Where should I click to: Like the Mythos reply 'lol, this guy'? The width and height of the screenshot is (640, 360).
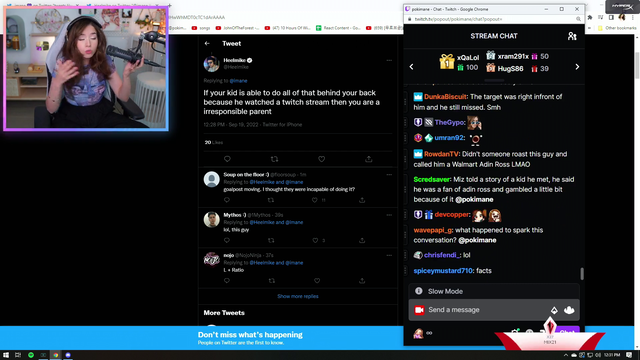[x=315, y=240]
